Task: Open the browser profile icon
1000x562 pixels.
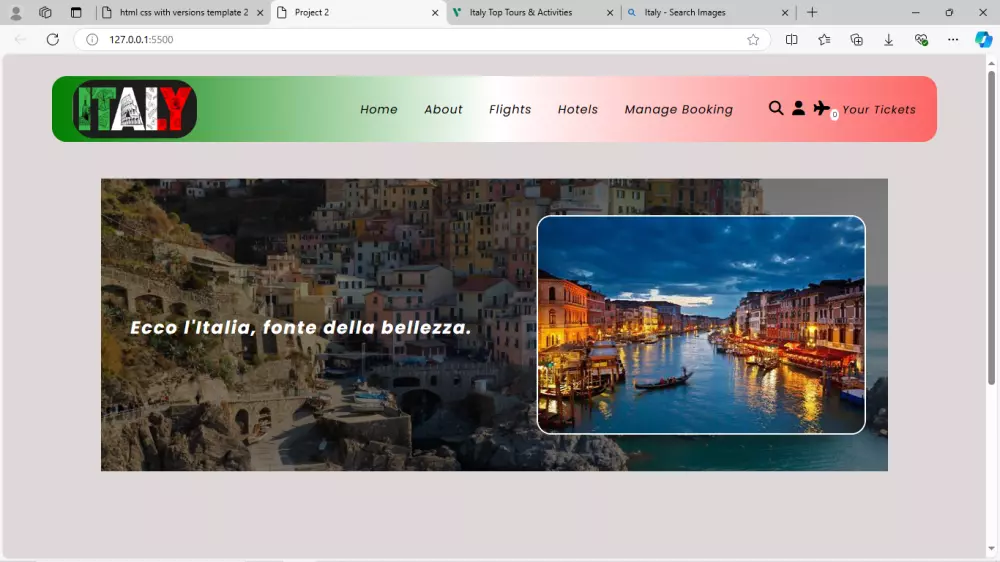Action: click(16, 12)
